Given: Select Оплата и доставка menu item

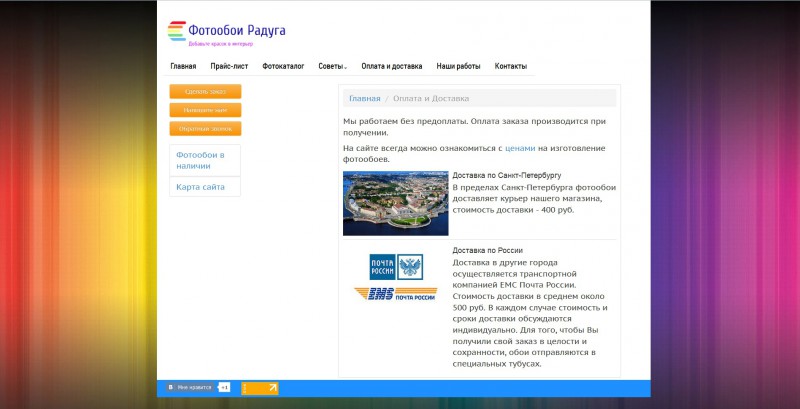Looking at the screenshot, I should (x=392, y=66).
